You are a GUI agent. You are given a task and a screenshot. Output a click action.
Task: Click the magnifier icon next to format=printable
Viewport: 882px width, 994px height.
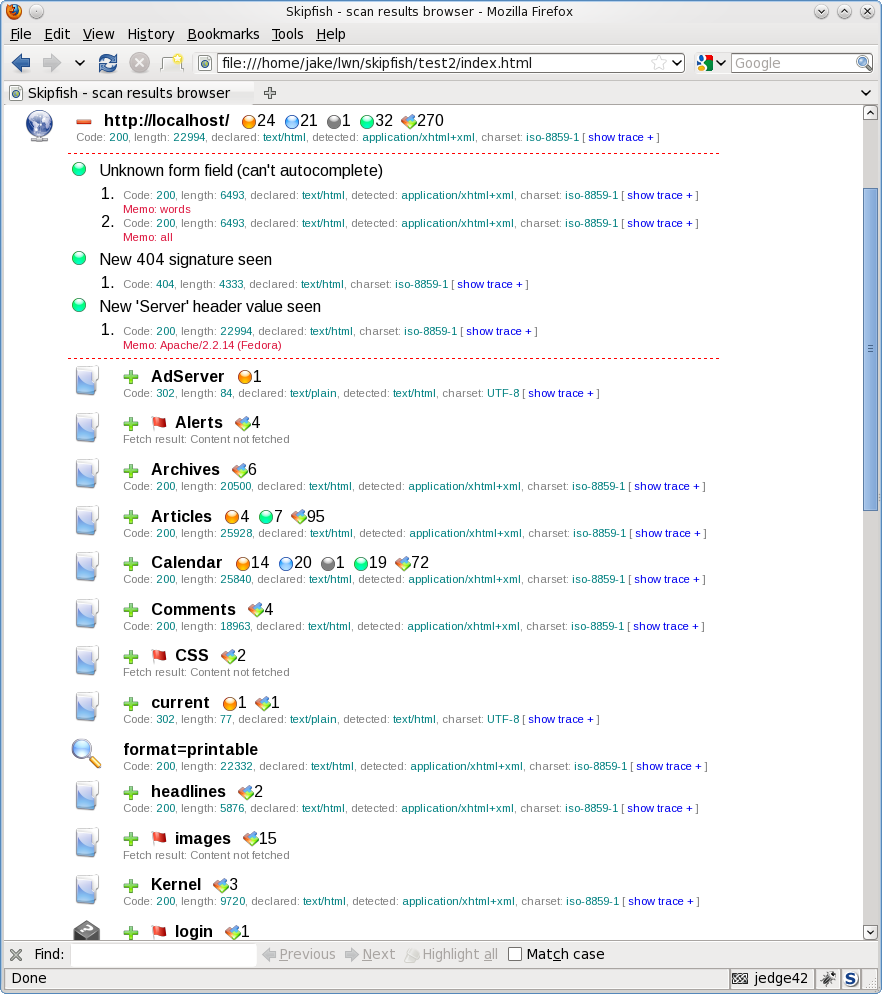87,753
